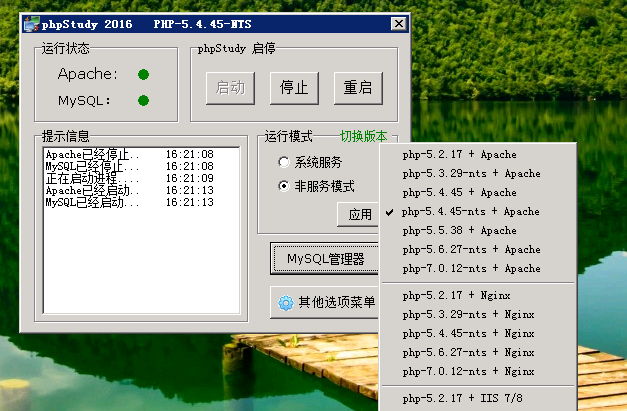627x411 pixels.
Task: Click log line MySQL已经停止 16:21:08
Action: pyautogui.click(x=130, y=166)
